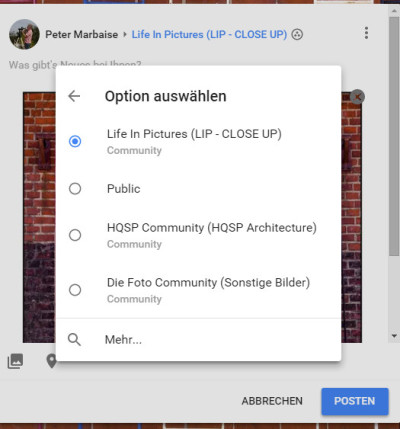Select Die Foto Community radio button

pos(75,290)
